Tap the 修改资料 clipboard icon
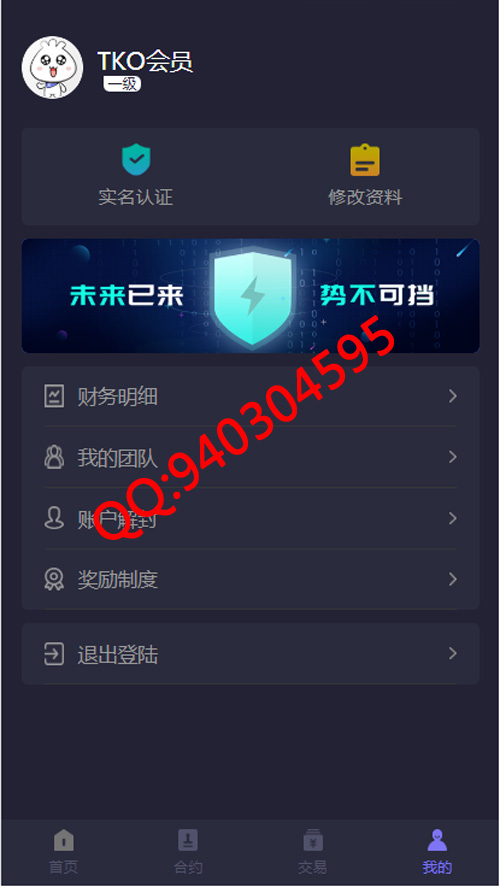Viewport: 500px width, 887px height. click(365, 160)
